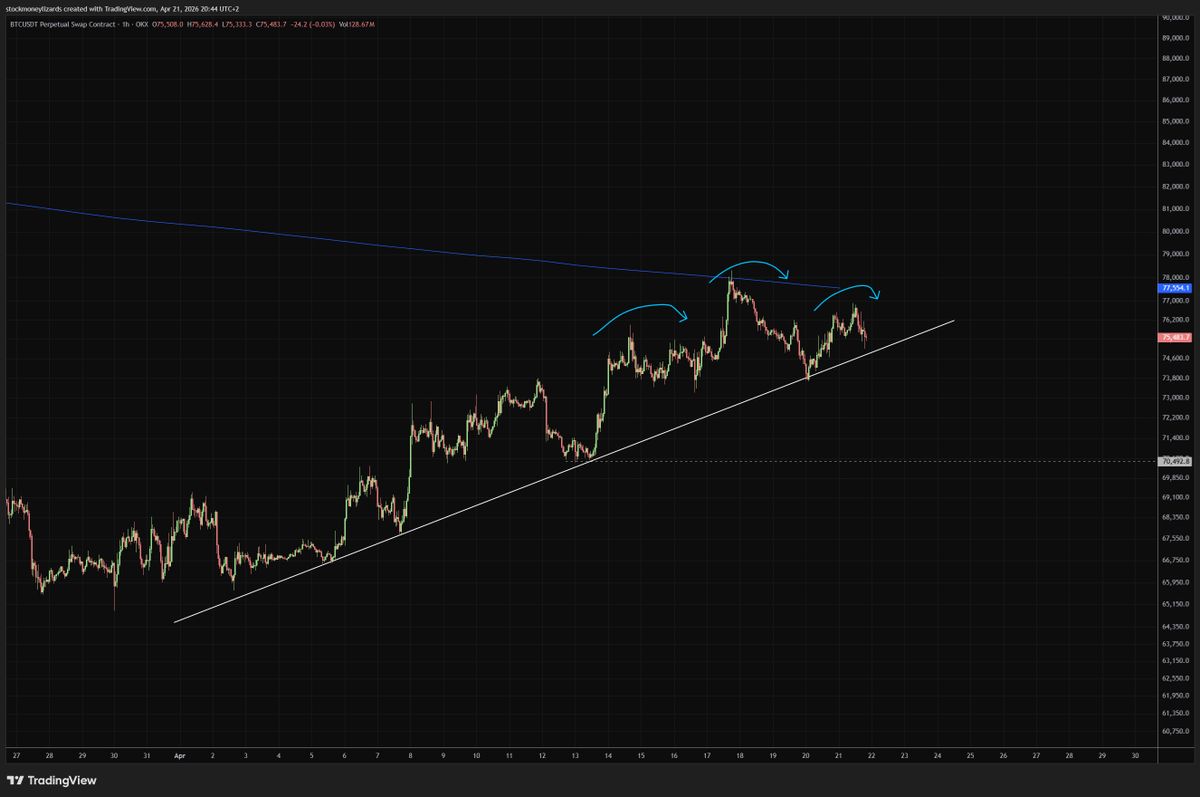Click the closing price value C75,483.7
Screen dimensions: 1200x797
point(274,23)
